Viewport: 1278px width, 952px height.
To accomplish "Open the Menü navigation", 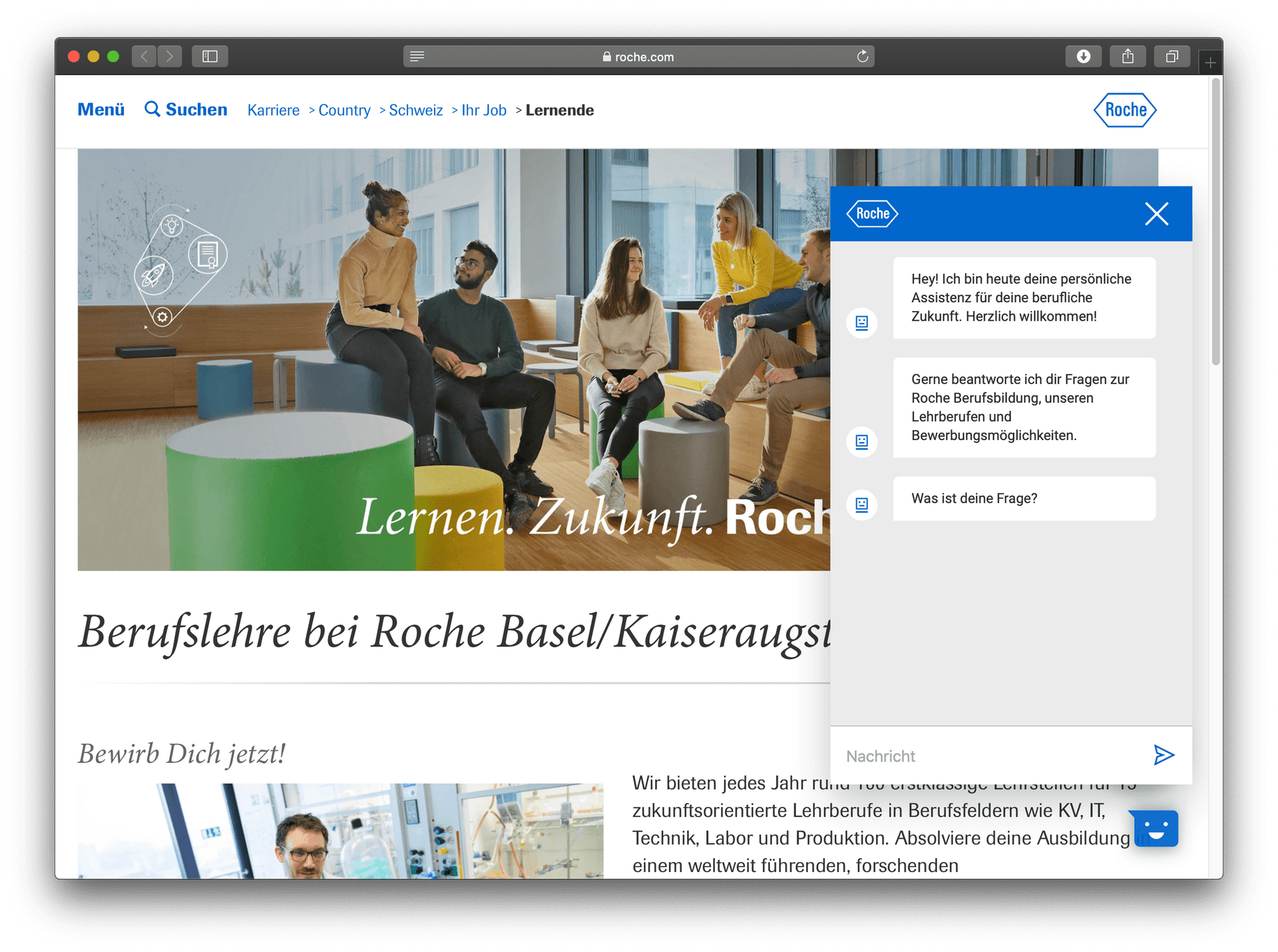I will click(x=101, y=110).
